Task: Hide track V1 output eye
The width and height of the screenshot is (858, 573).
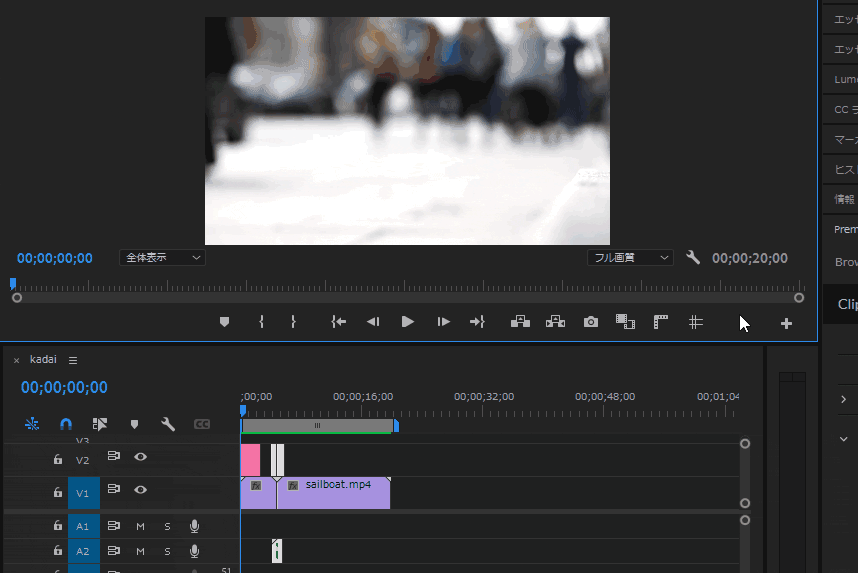Action: [x=141, y=489]
